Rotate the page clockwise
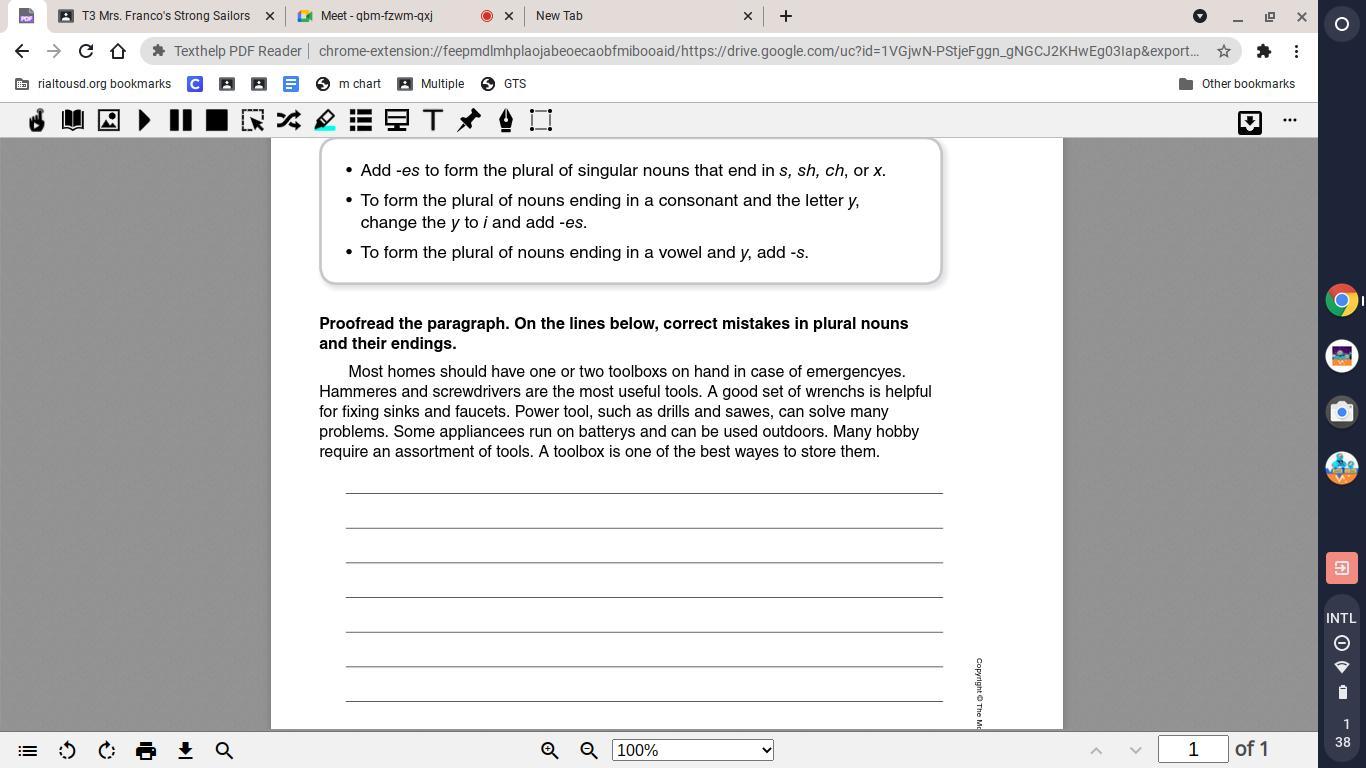1366x768 pixels. (x=107, y=750)
